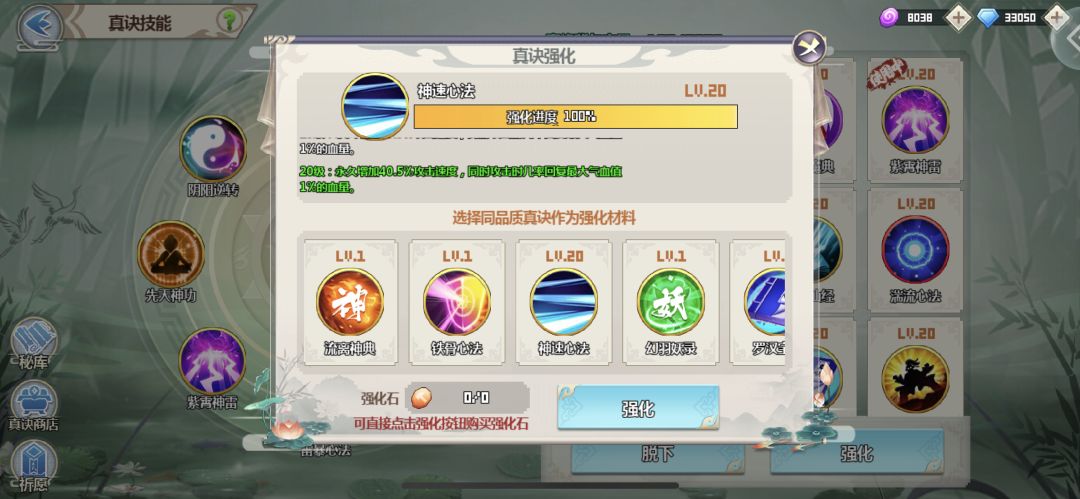Viewport: 1080px width, 499px height.
Task: Go back with the arrow icon
Action: click(39, 27)
